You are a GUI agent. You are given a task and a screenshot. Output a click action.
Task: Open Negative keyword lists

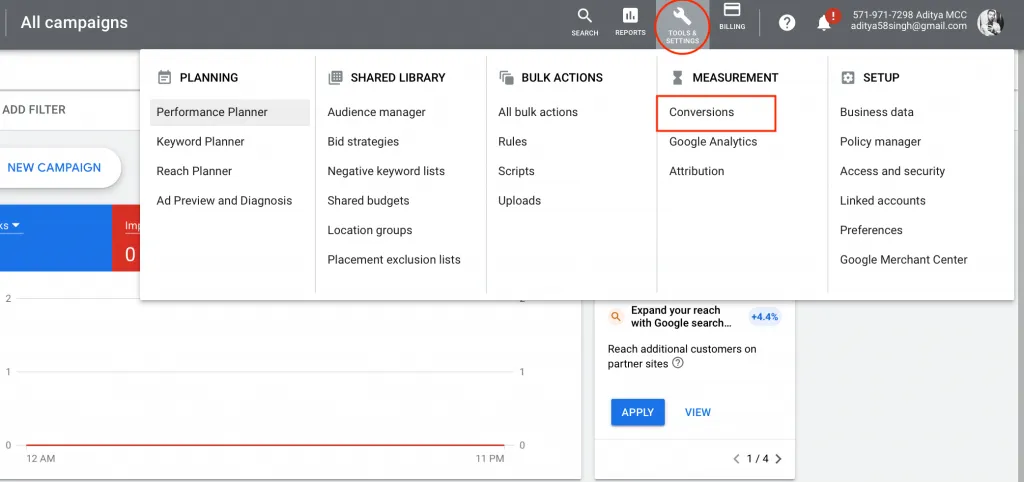(x=386, y=171)
